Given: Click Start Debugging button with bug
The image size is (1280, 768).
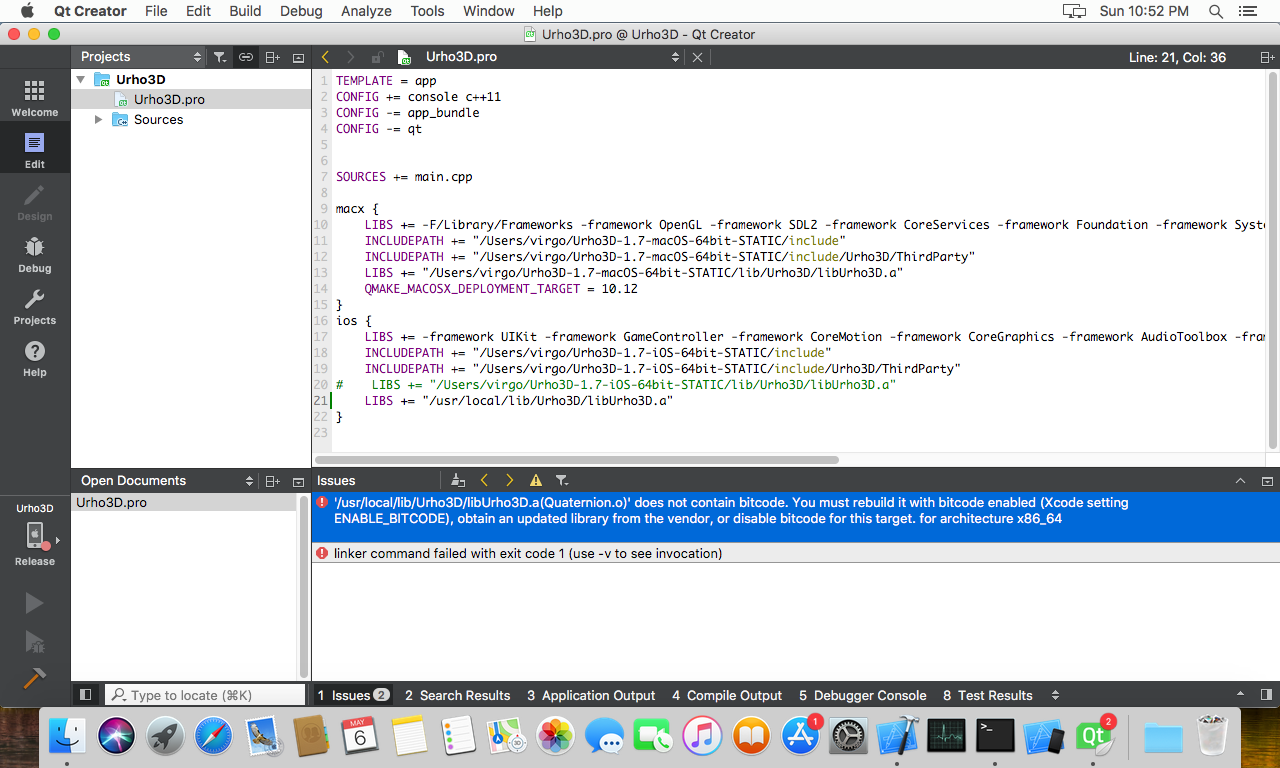Looking at the screenshot, I should pyautogui.click(x=34, y=641).
